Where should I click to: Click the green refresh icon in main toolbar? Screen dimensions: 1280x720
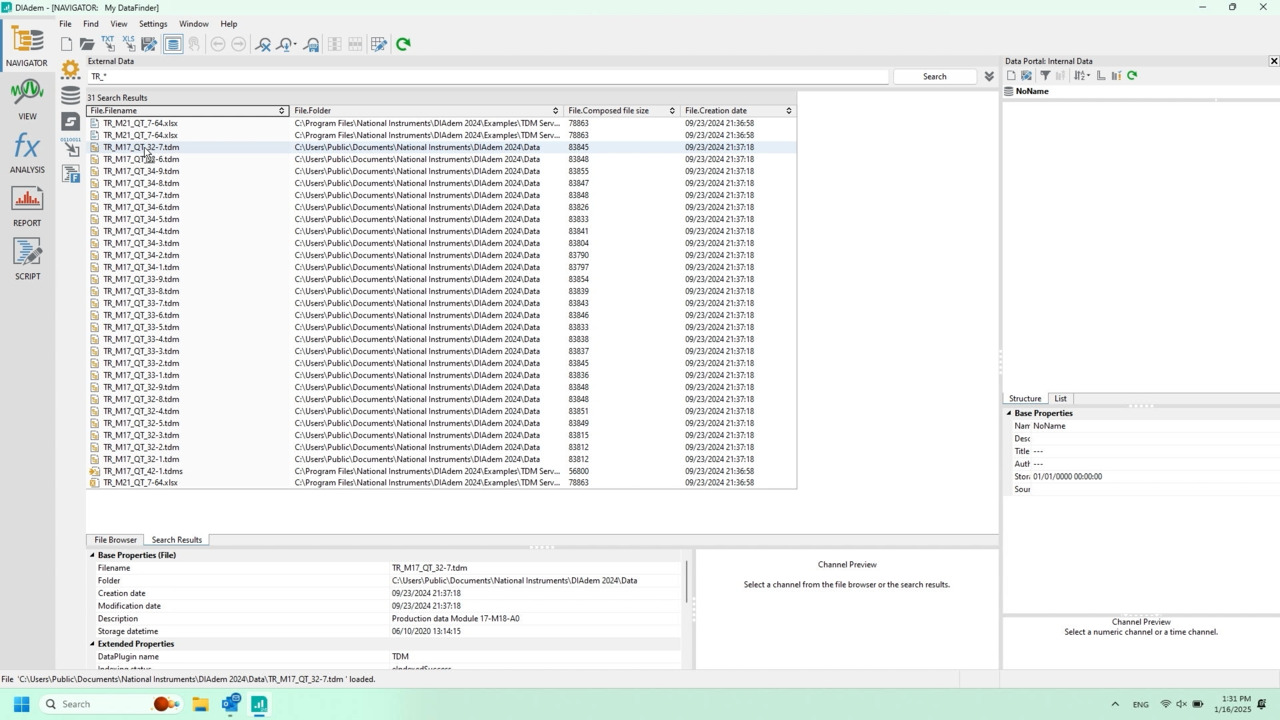coord(403,44)
